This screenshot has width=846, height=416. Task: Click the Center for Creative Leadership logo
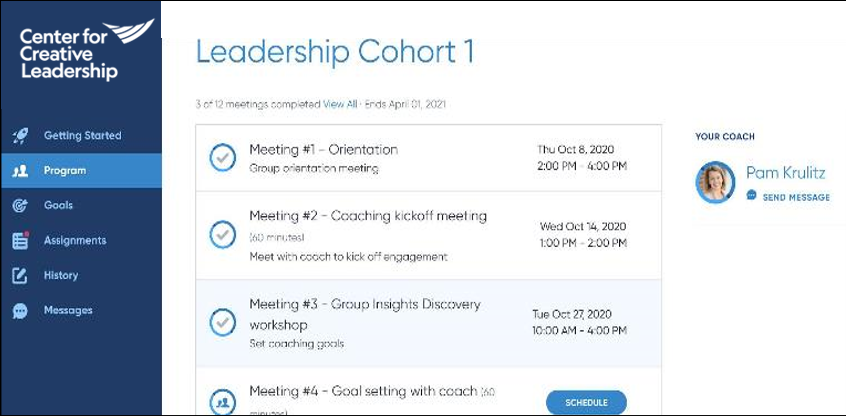[86, 50]
